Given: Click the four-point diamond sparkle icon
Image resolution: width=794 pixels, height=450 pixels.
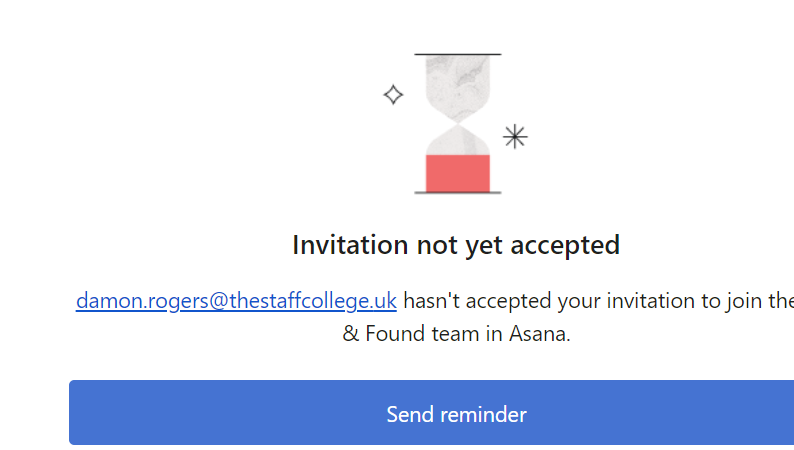Looking at the screenshot, I should coord(393,95).
